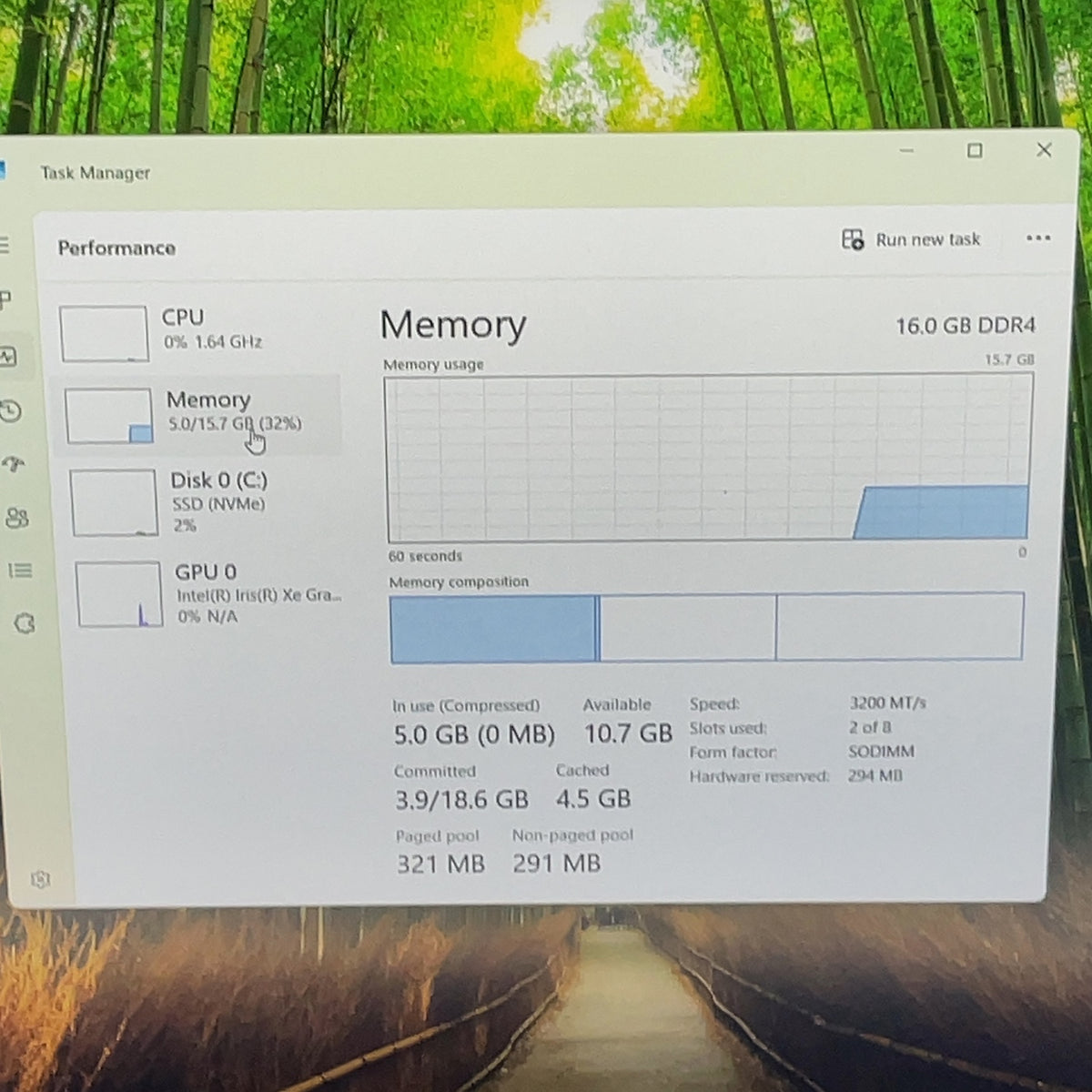Open the Performance page icon in sidebar
The width and height of the screenshot is (1092, 1092).
(8, 357)
